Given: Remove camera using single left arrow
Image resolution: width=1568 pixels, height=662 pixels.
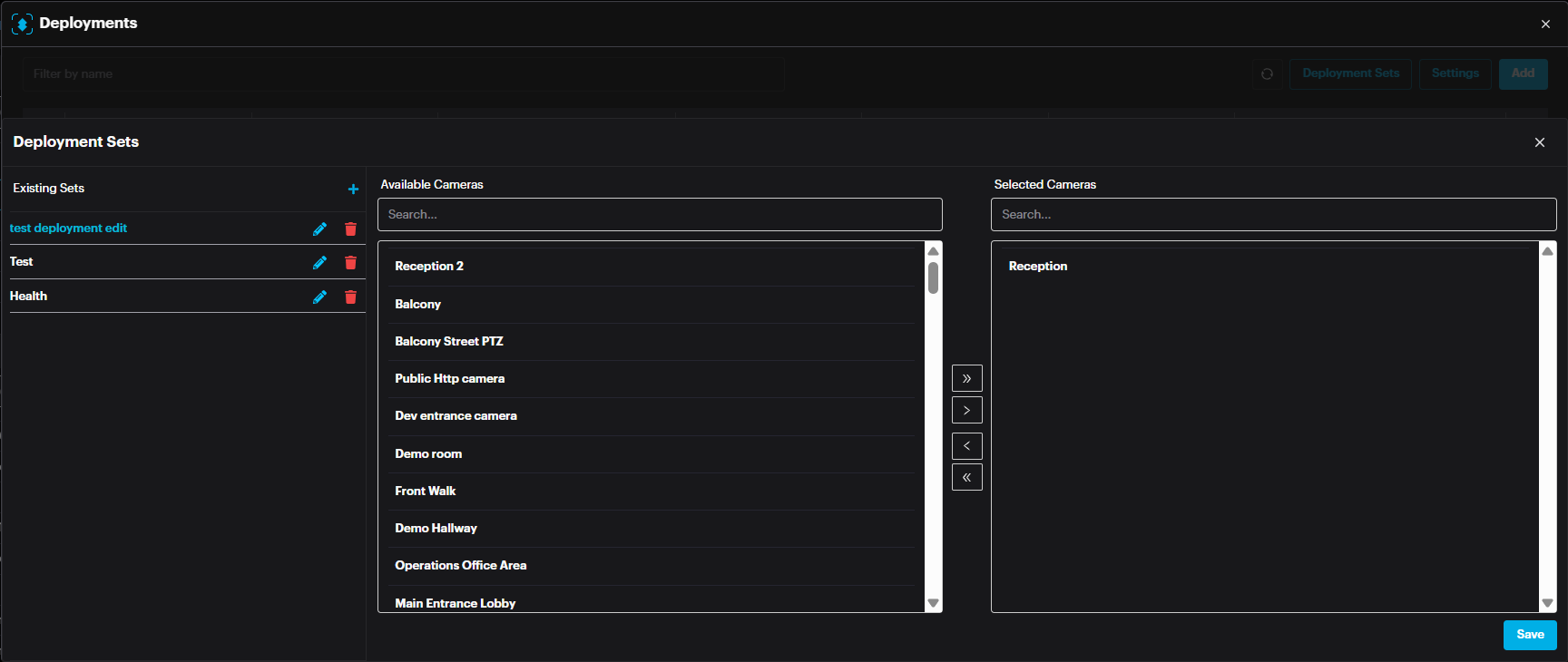Looking at the screenshot, I should click(x=966, y=445).
